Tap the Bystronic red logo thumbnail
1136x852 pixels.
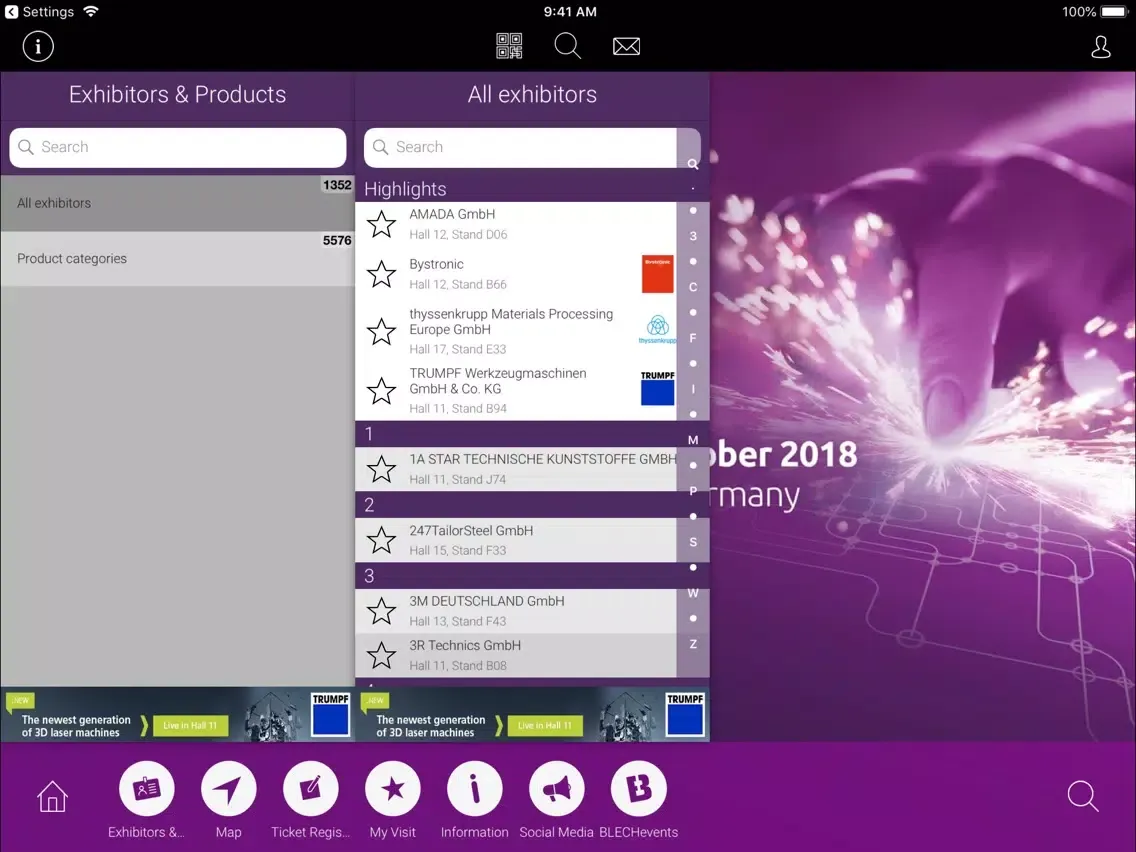[657, 274]
